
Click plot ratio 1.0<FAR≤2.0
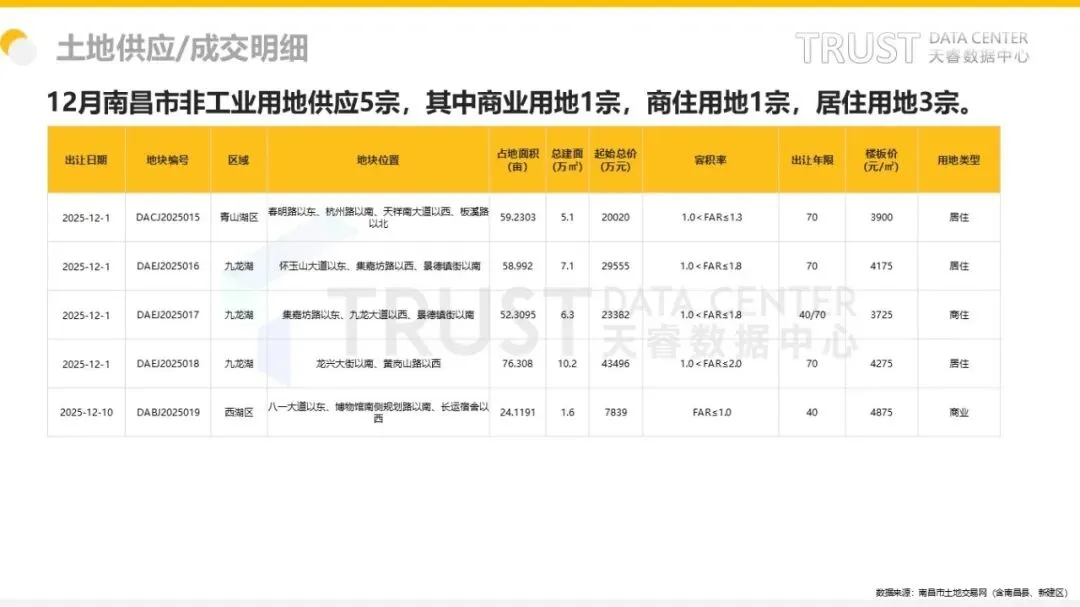pos(711,363)
